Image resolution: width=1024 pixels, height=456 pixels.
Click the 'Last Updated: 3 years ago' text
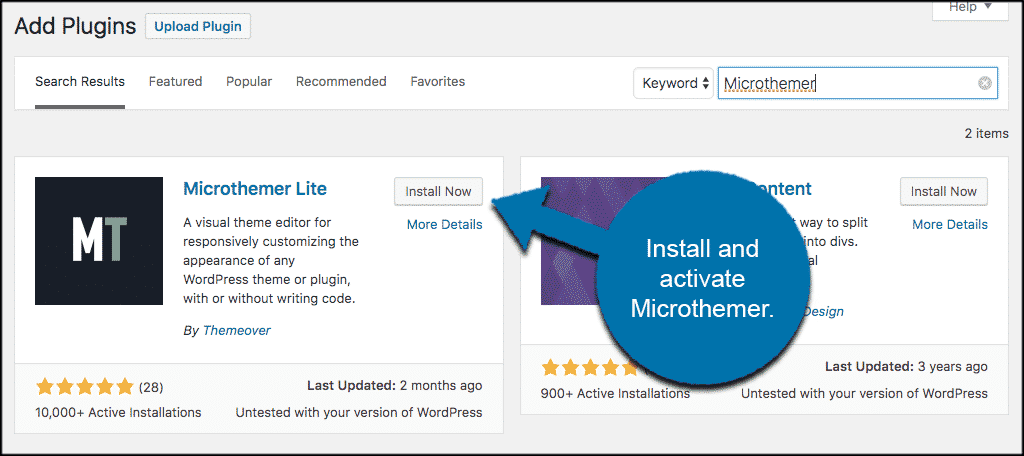(x=906, y=366)
